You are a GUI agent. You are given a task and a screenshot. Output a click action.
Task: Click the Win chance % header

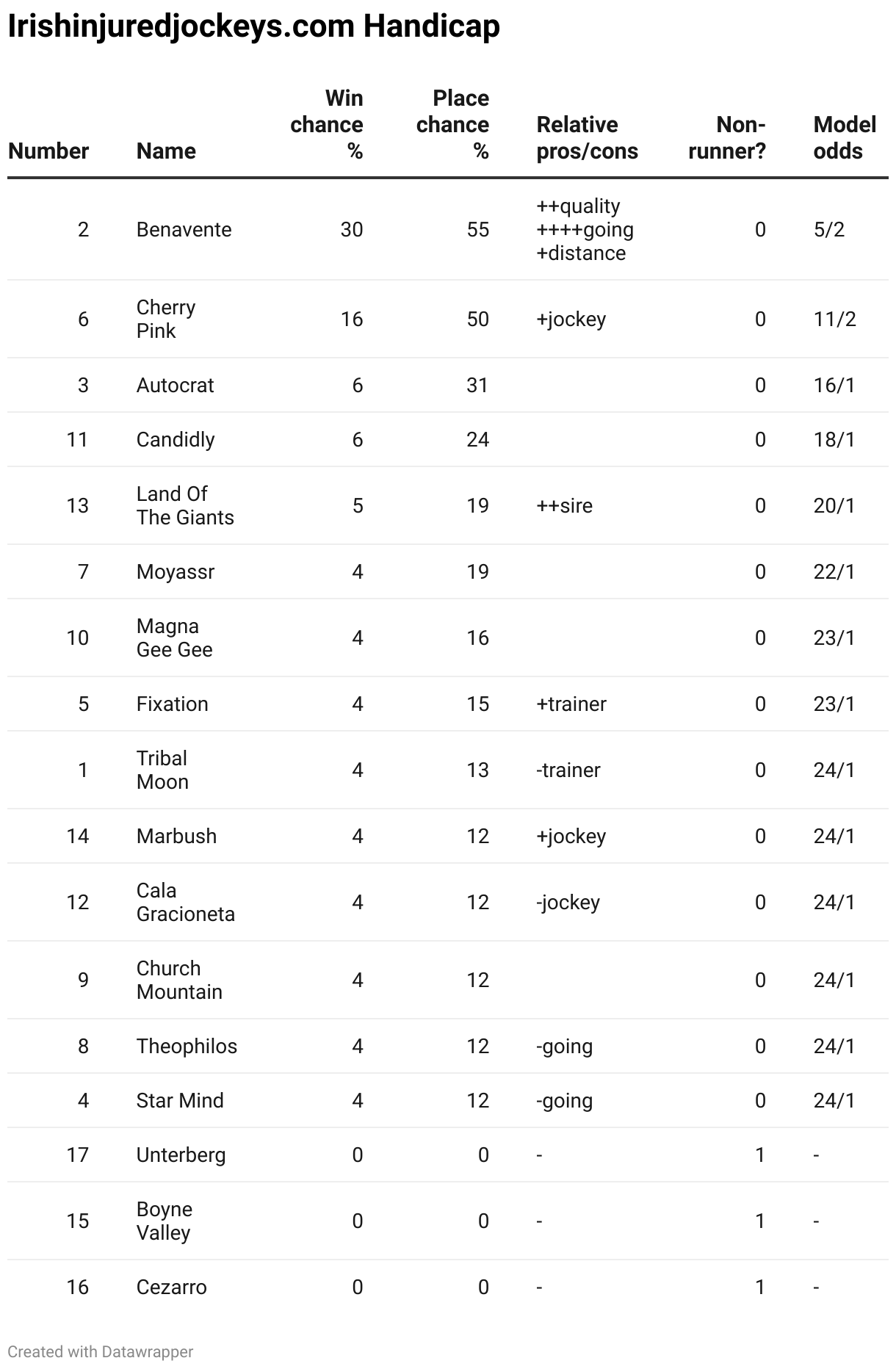327,124
